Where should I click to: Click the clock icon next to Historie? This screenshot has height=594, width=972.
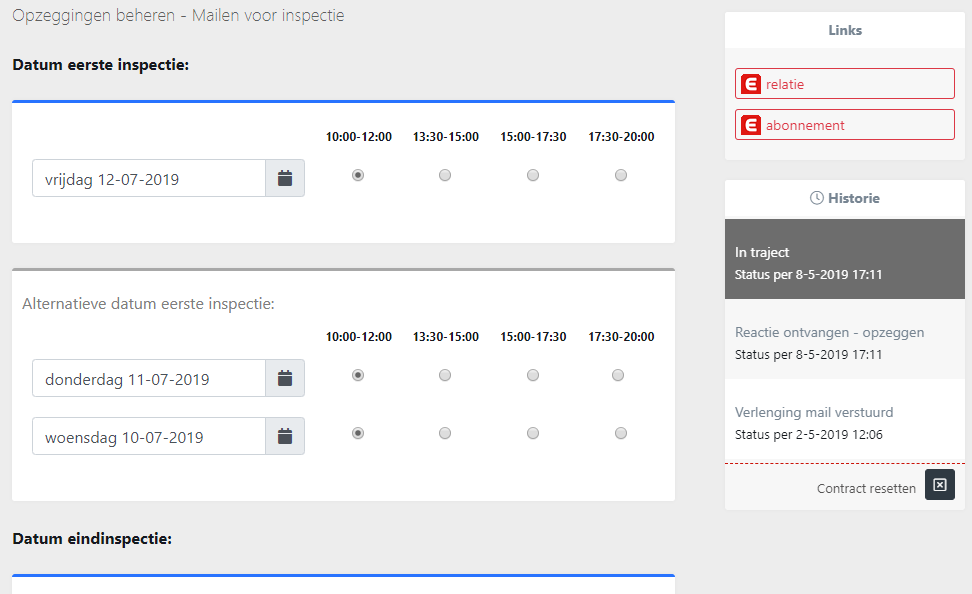point(816,198)
